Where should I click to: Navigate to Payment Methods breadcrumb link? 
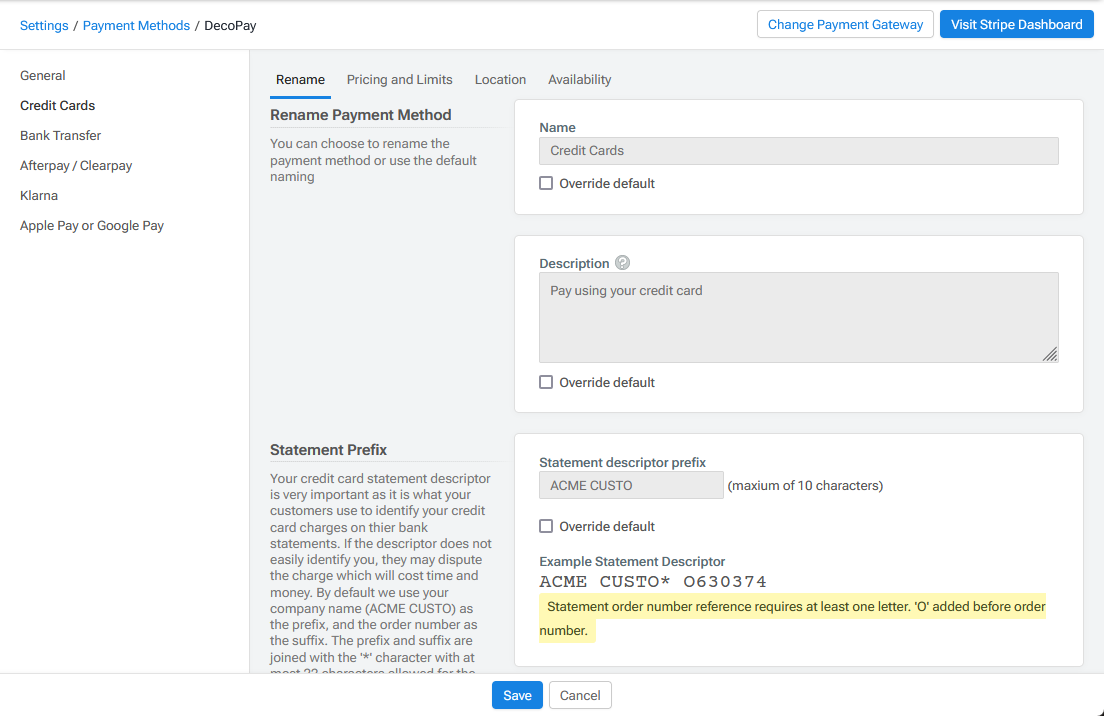[x=136, y=25]
